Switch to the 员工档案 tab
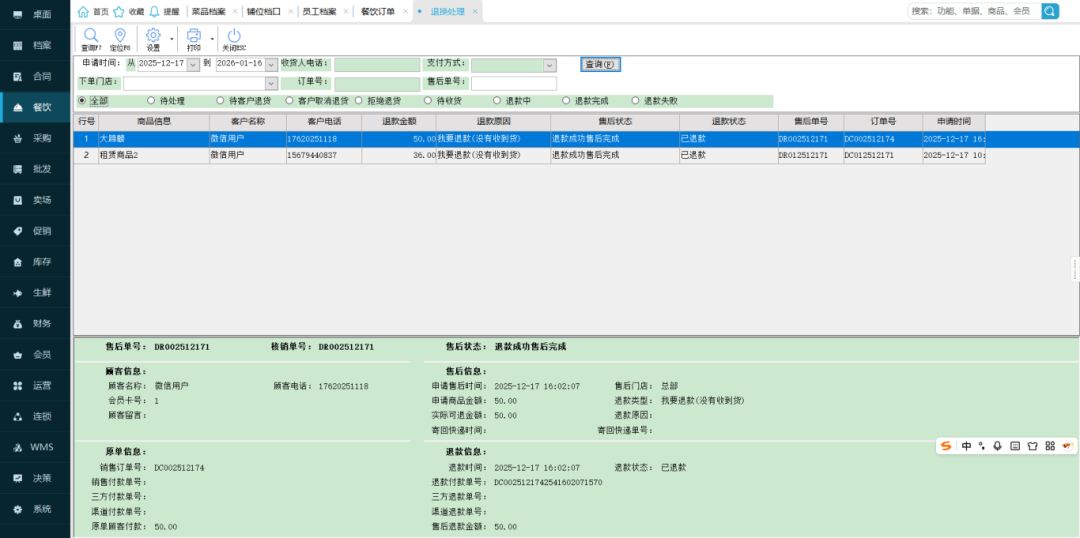Viewport: 1080px width, 538px height. [x=319, y=11]
